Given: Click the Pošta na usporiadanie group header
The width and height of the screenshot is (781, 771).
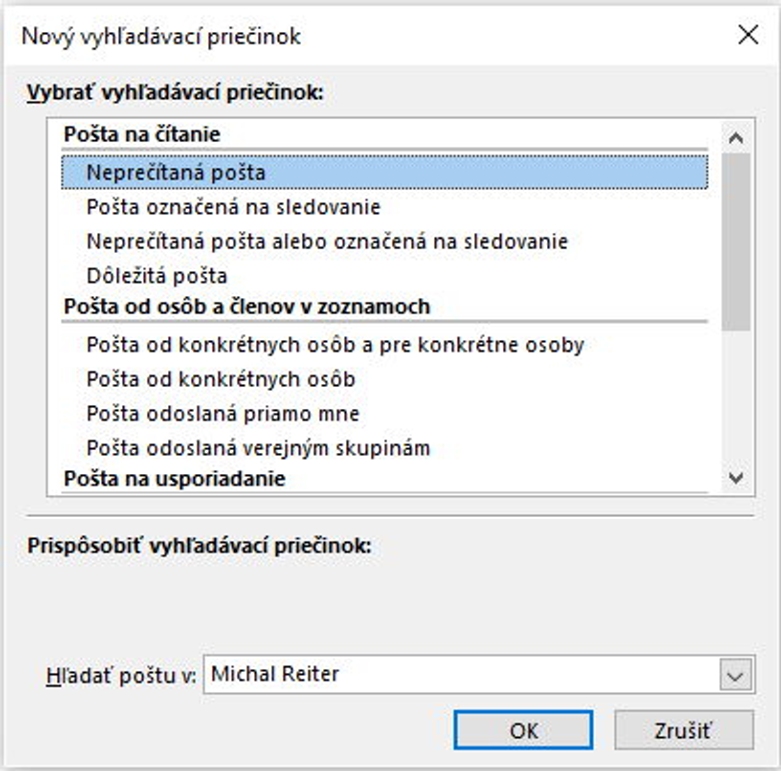Looking at the screenshot, I should [x=174, y=478].
